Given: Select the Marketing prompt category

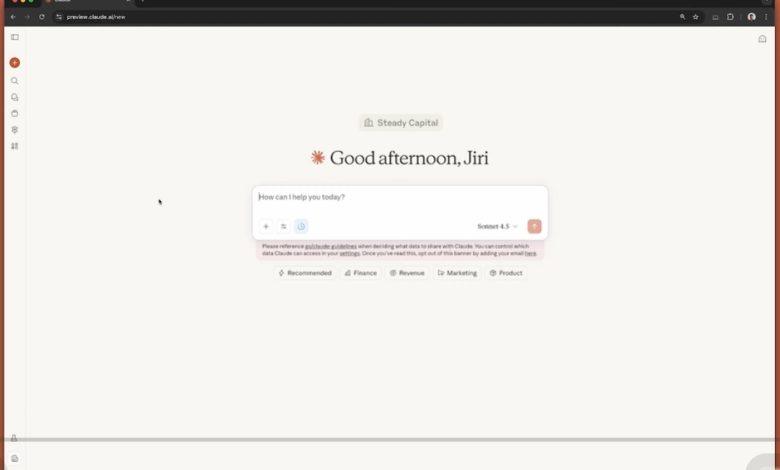Looking at the screenshot, I should click(x=457, y=273).
